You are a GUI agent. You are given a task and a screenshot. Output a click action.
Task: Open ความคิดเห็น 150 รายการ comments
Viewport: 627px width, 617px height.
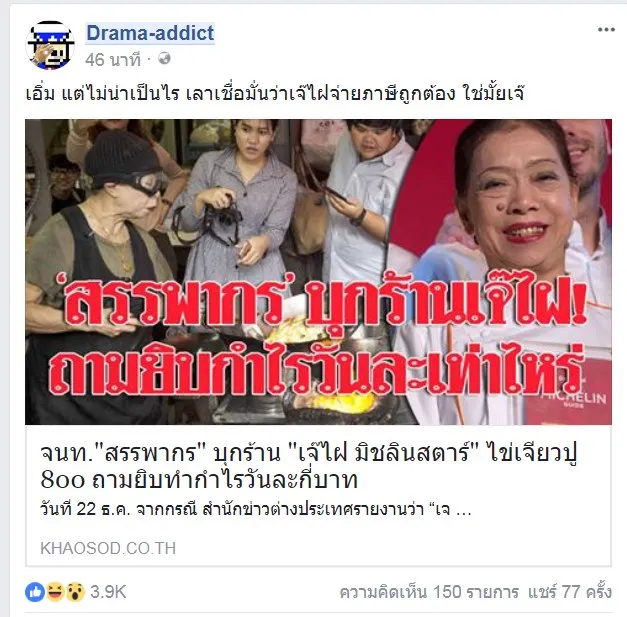(x=429, y=592)
